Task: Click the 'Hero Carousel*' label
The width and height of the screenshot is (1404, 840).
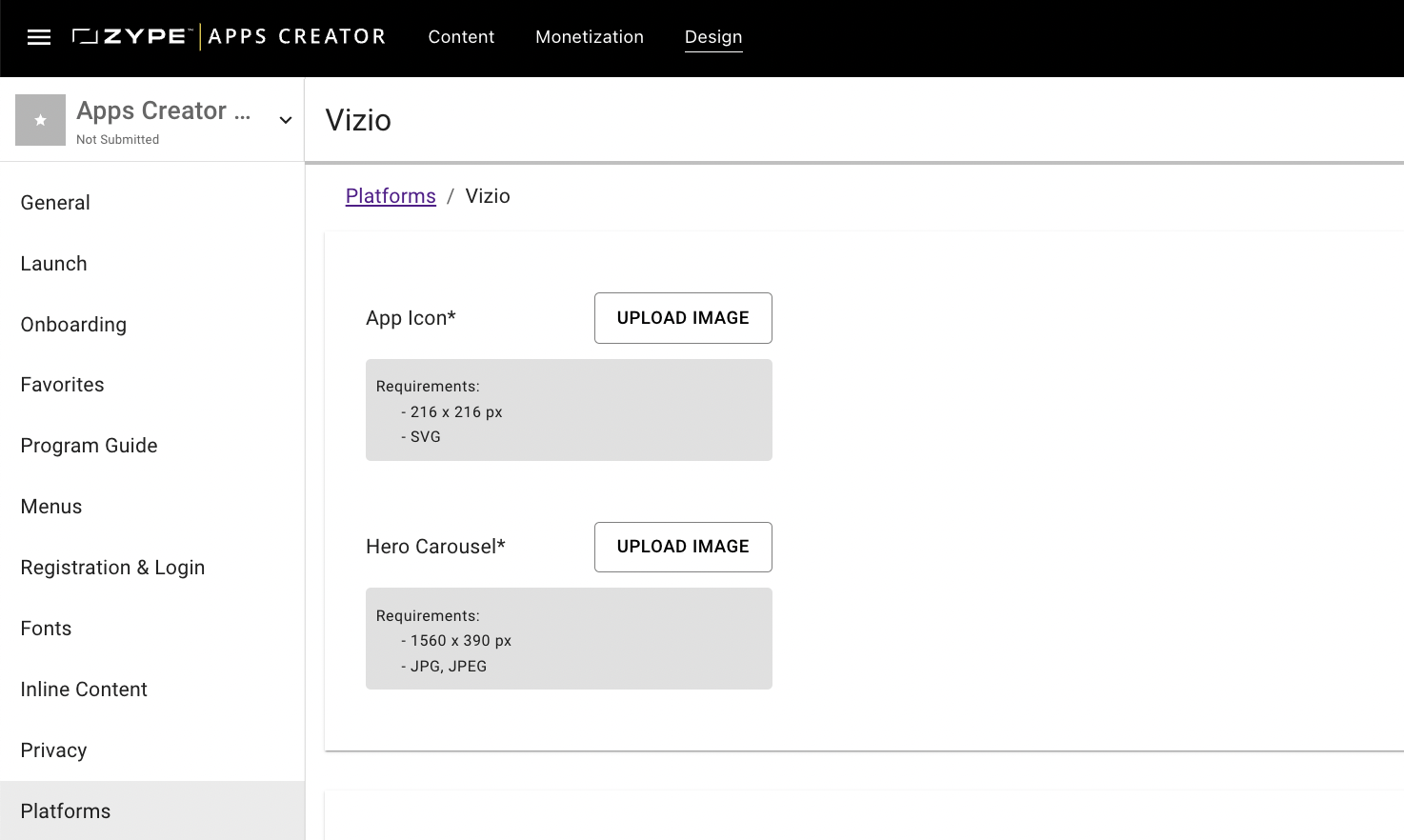Action: tap(435, 547)
